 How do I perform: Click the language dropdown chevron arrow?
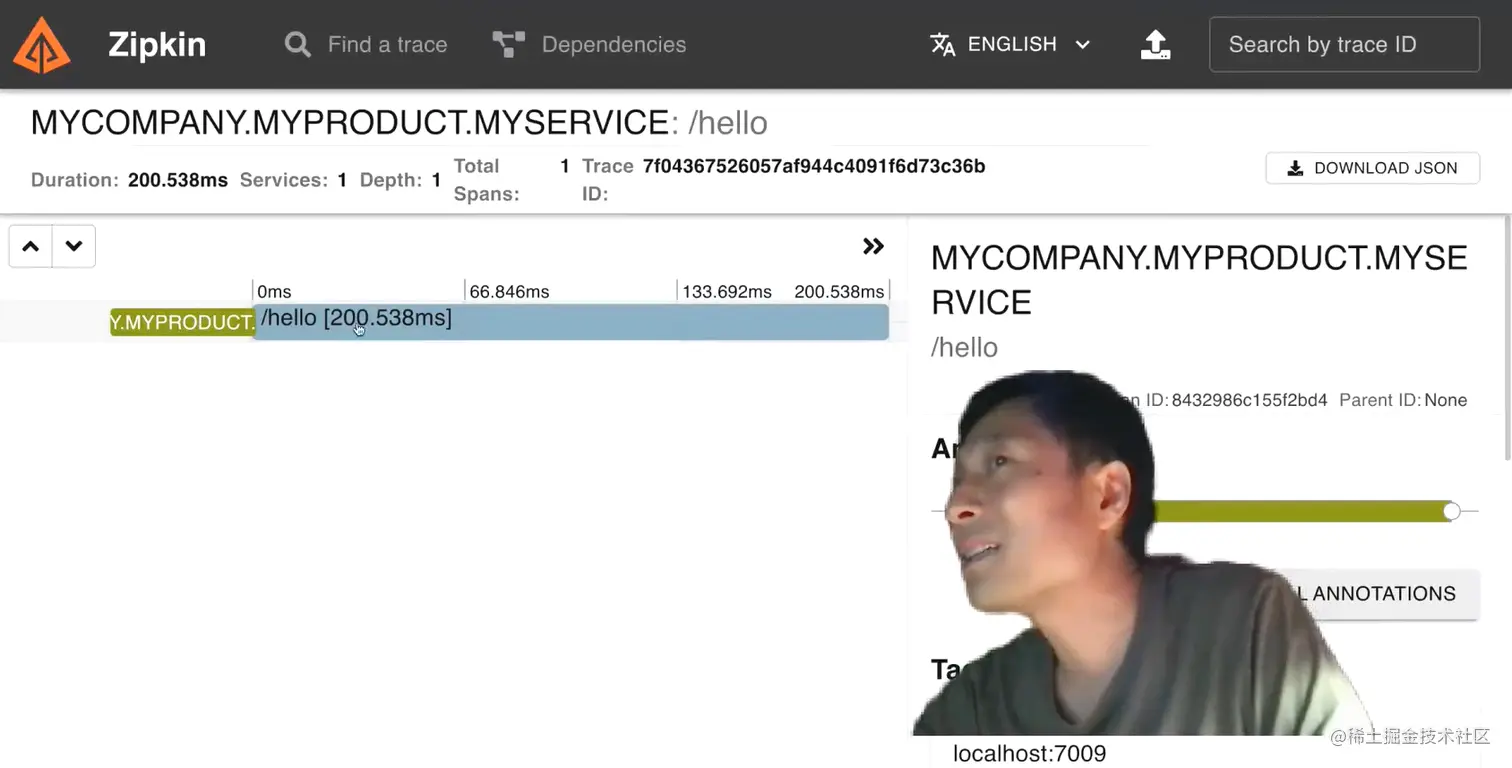pyautogui.click(x=1082, y=45)
